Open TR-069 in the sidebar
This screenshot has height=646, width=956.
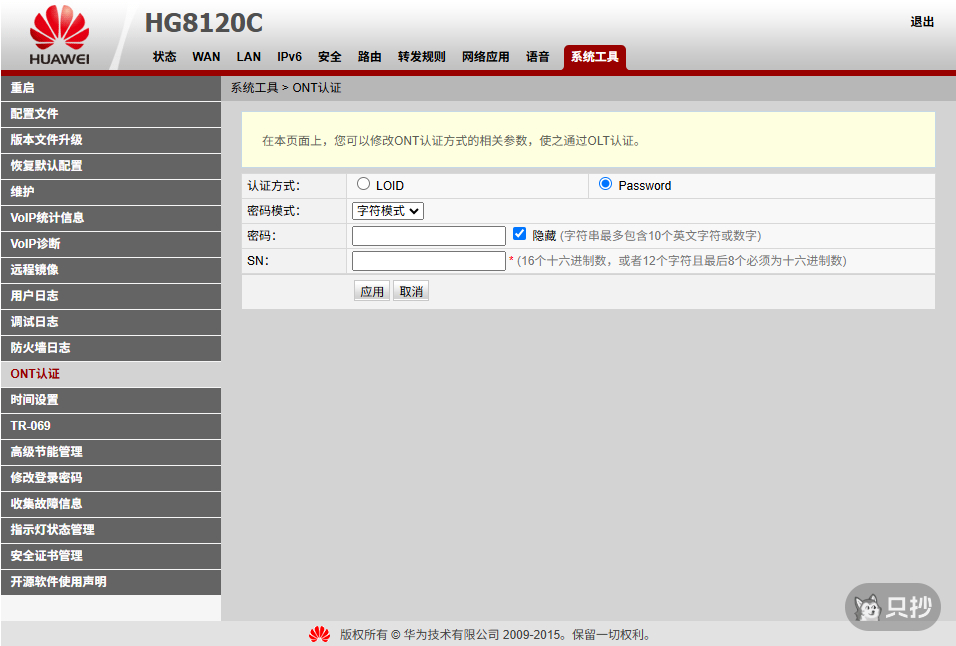tap(111, 426)
